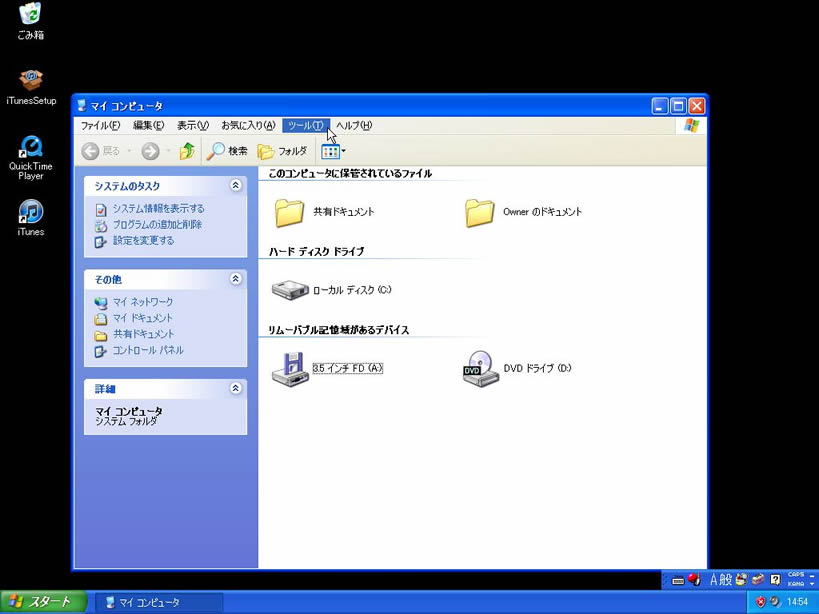819x614 pixels.
Task: Click the 14:54 clock in tray
Action: click(797, 602)
